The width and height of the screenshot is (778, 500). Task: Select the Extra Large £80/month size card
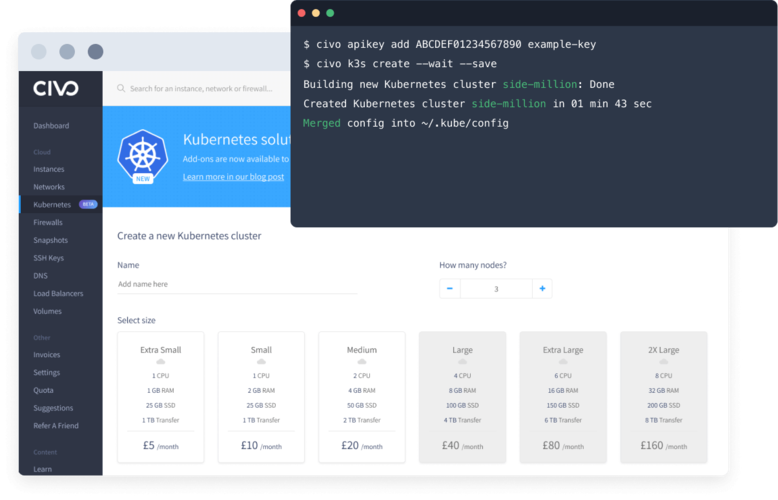click(563, 397)
